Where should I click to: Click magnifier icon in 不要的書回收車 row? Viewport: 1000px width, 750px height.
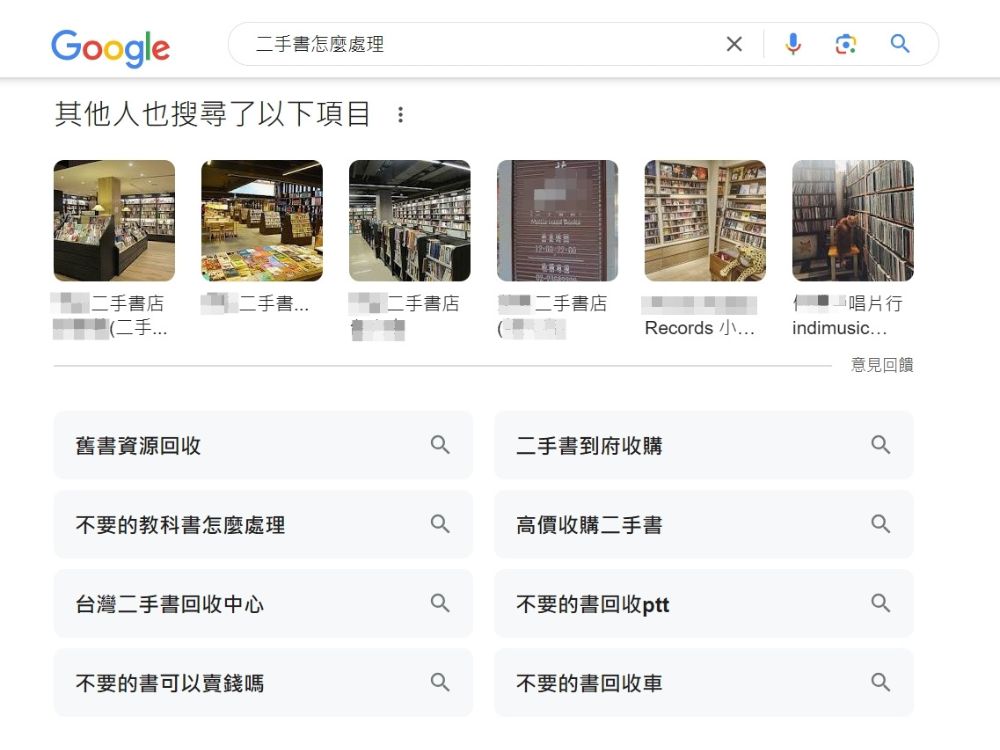tap(881, 682)
